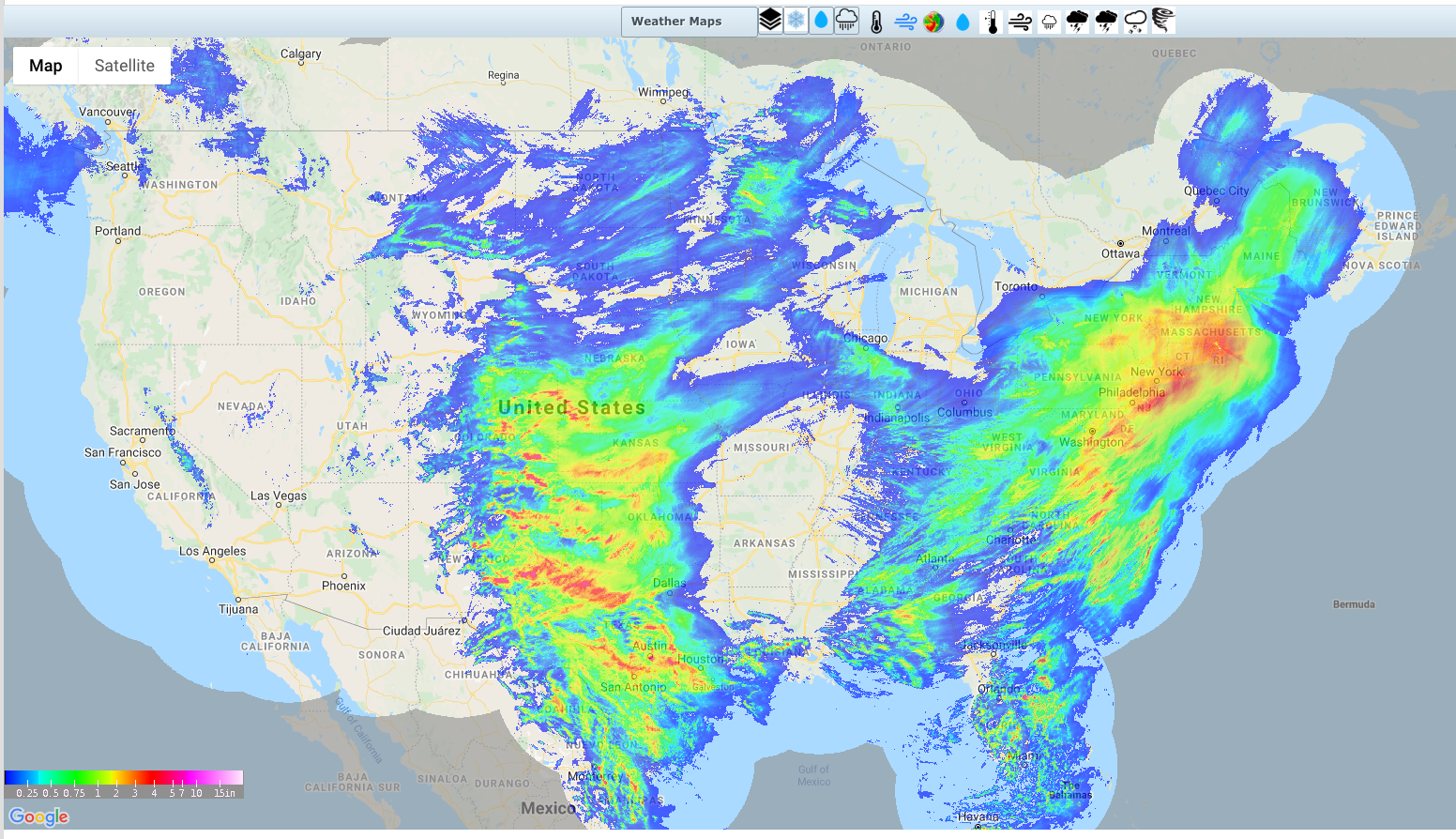Select the small white rain cloud icon
The width and height of the screenshot is (1456, 839).
[1049, 23]
